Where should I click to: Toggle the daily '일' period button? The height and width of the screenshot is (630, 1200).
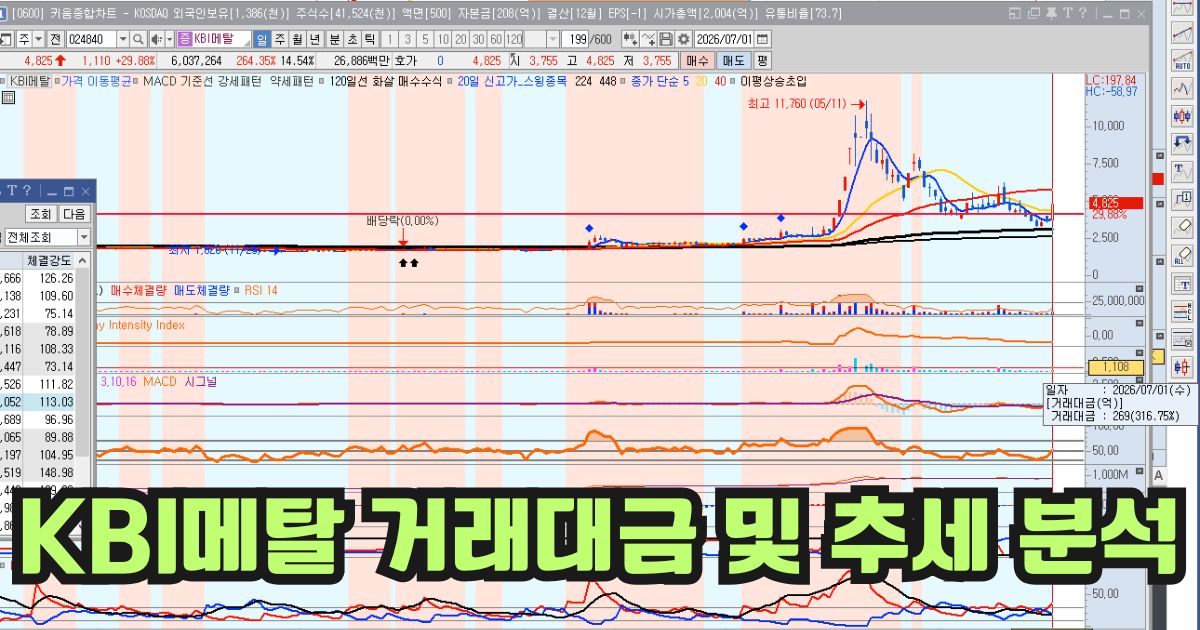(261, 39)
